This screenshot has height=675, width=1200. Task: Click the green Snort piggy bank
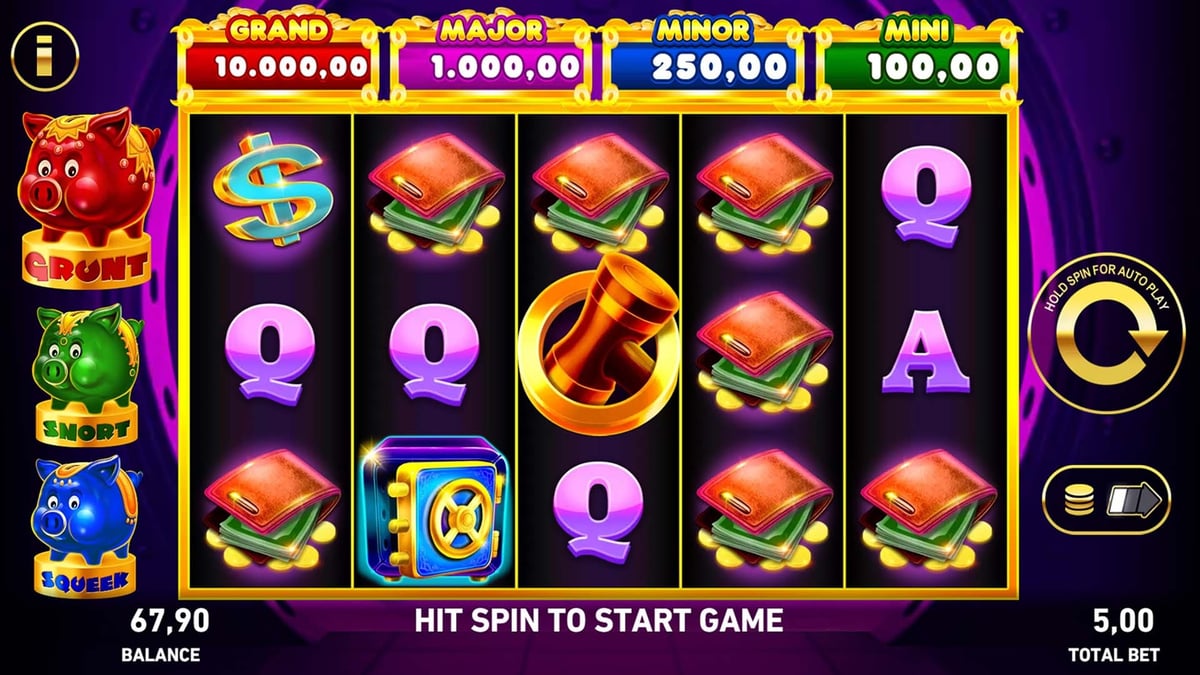[x=85, y=373]
